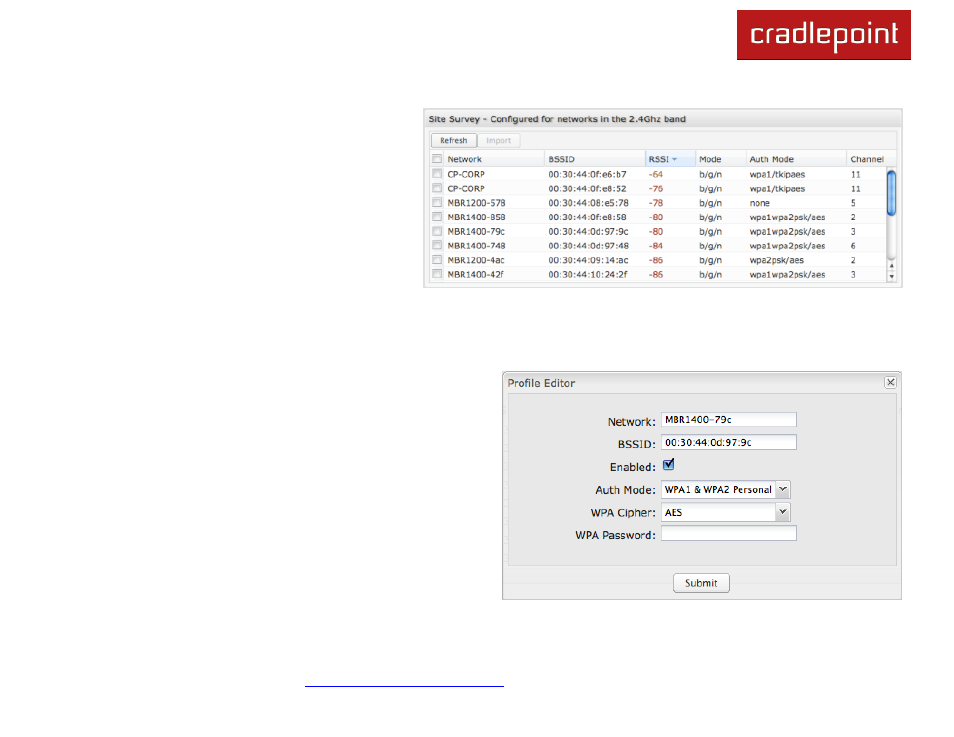
Task: Check the box for MBR1400-42f
Action: tap(437, 274)
